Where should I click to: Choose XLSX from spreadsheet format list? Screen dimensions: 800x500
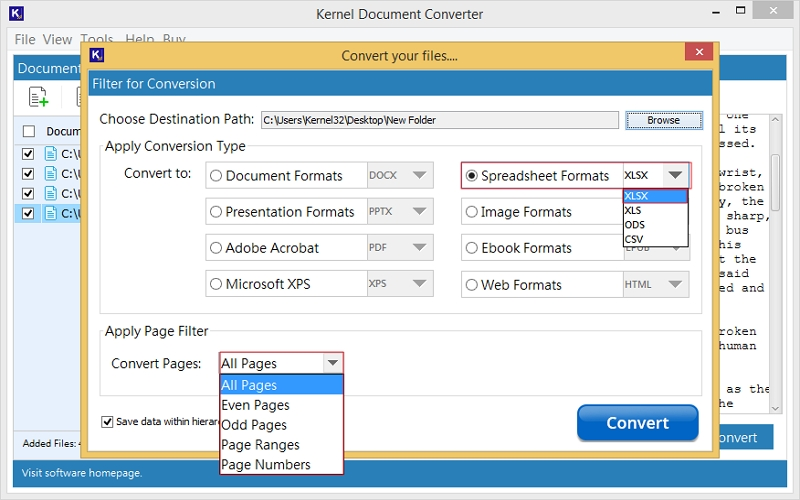coord(655,196)
